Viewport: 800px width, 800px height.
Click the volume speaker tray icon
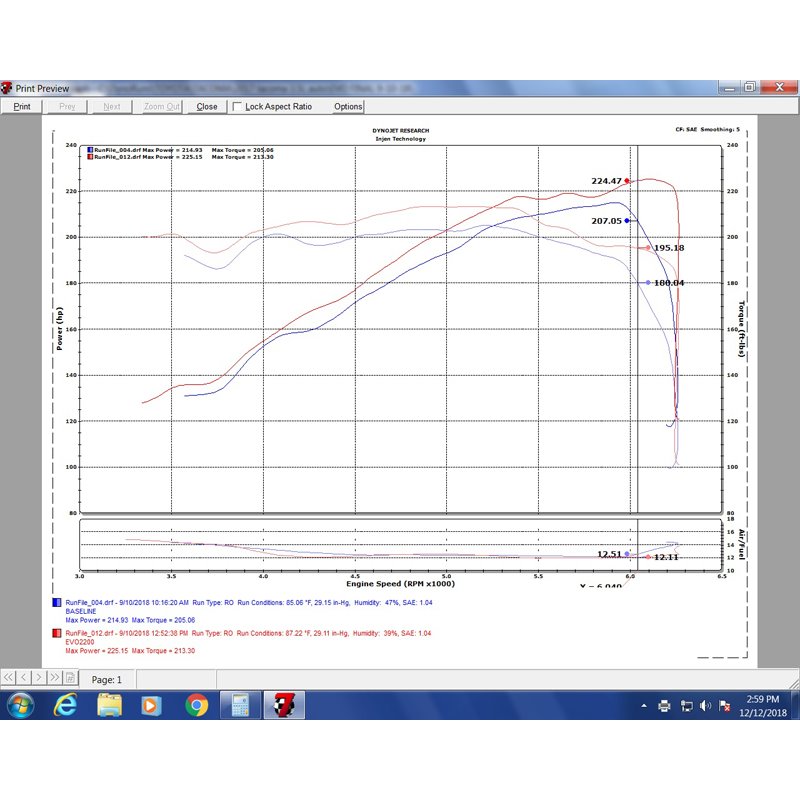[x=705, y=706]
